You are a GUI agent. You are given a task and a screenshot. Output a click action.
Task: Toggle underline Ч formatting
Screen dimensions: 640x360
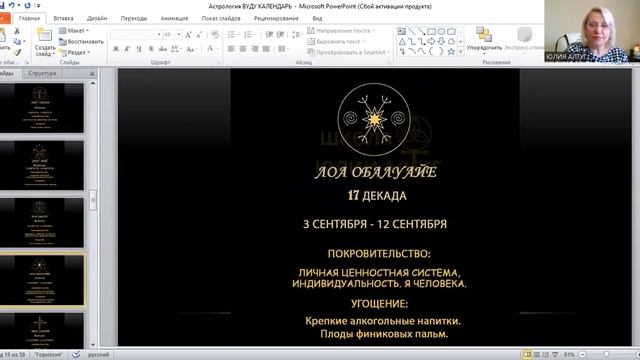(139, 49)
